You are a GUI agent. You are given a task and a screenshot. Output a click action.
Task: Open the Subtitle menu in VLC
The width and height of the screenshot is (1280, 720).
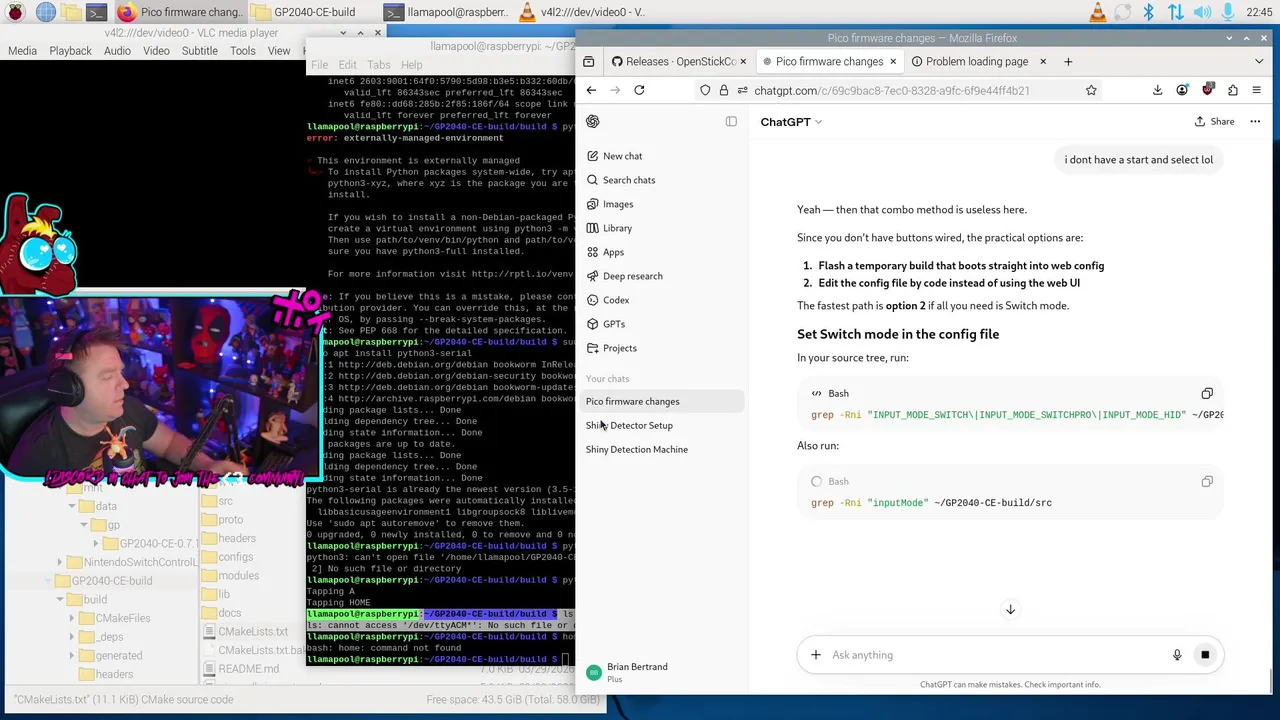point(199,51)
